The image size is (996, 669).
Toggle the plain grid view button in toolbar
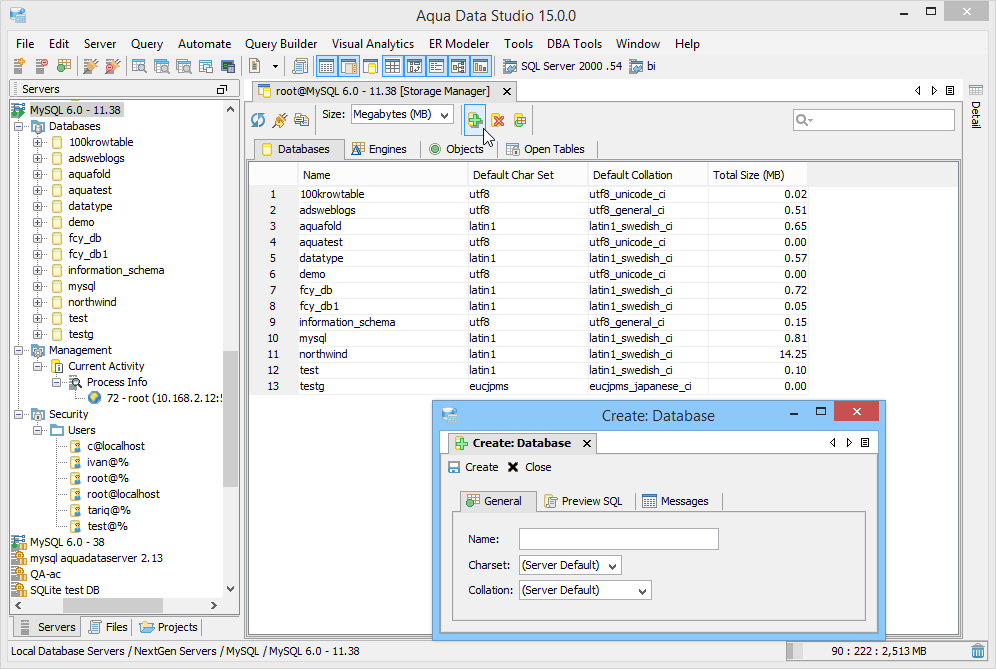pyautogui.click(x=393, y=65)
